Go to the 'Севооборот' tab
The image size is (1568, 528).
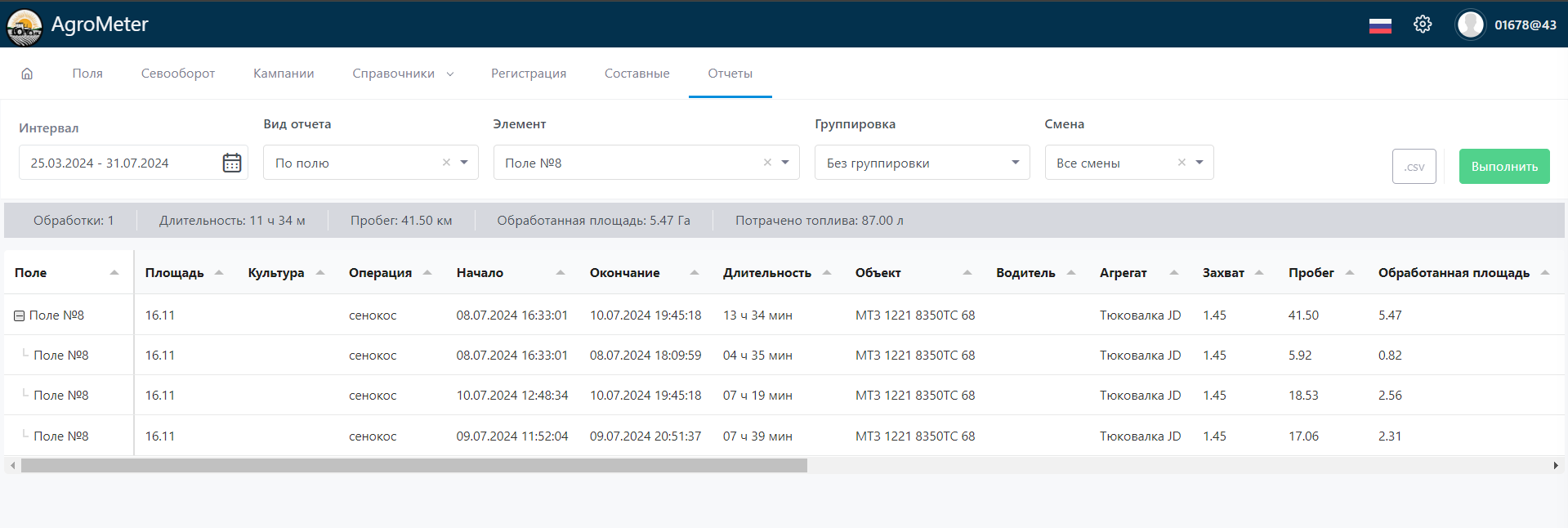(178, 74)
